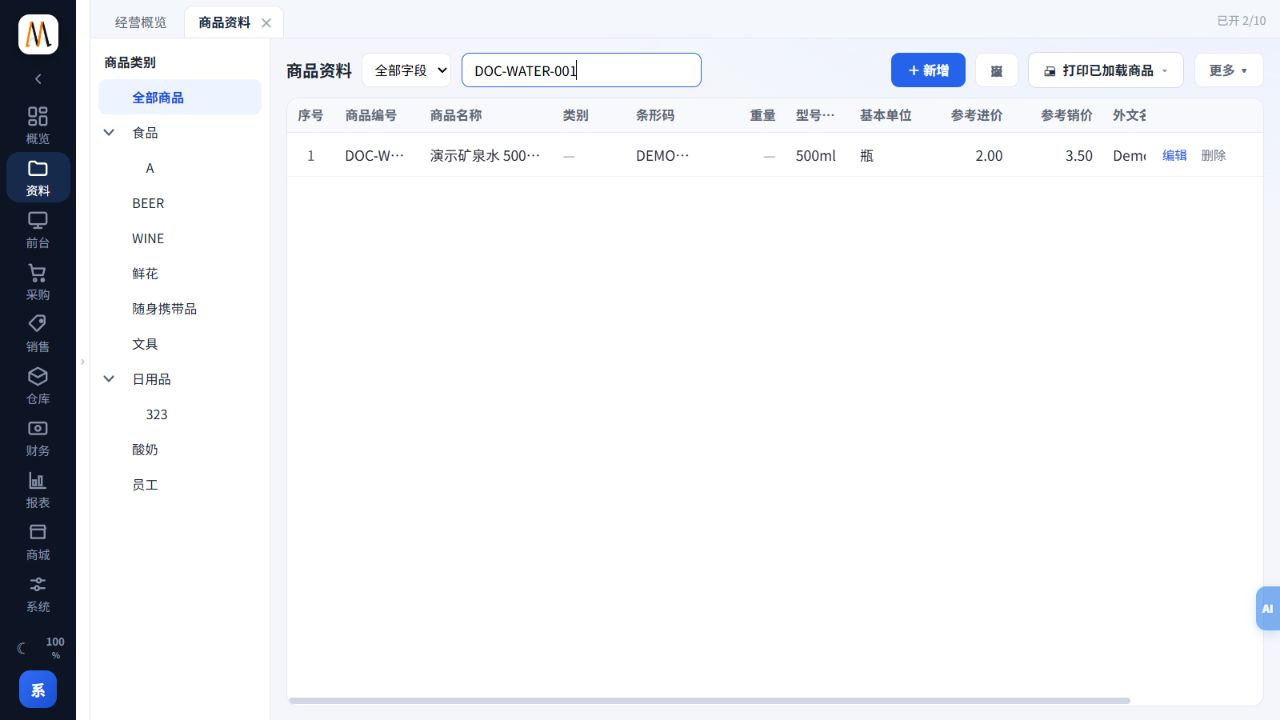Click the 参考销价 column header
Screen dimensions: 1280x720
coord(1067,115)
